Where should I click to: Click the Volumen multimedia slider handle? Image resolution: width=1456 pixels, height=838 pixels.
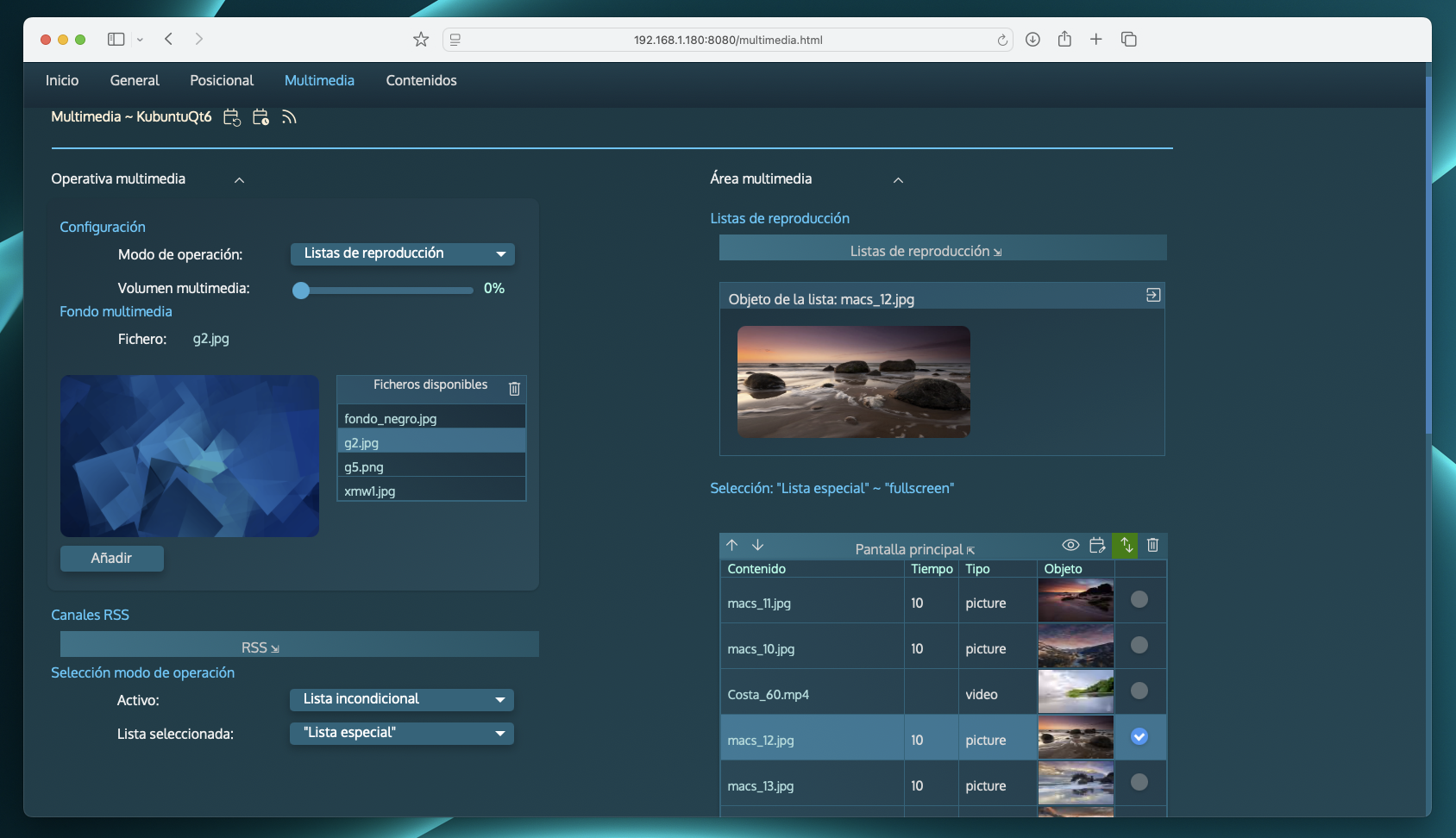(x=301, y=291)
